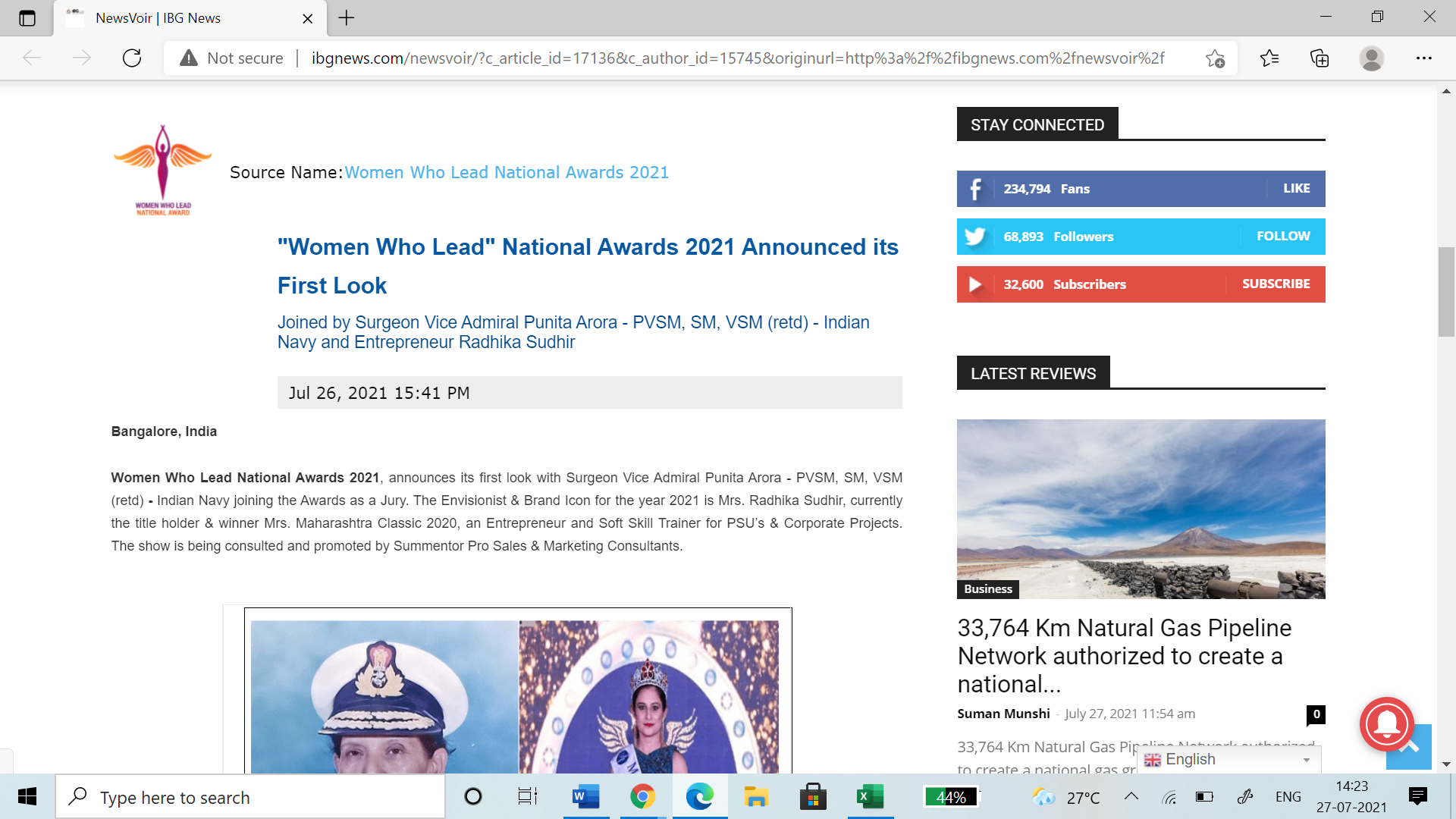Open Task View on the taskbar
Image resolution: width=1456 pixels, height=819 pixels.
coord(528,797)
